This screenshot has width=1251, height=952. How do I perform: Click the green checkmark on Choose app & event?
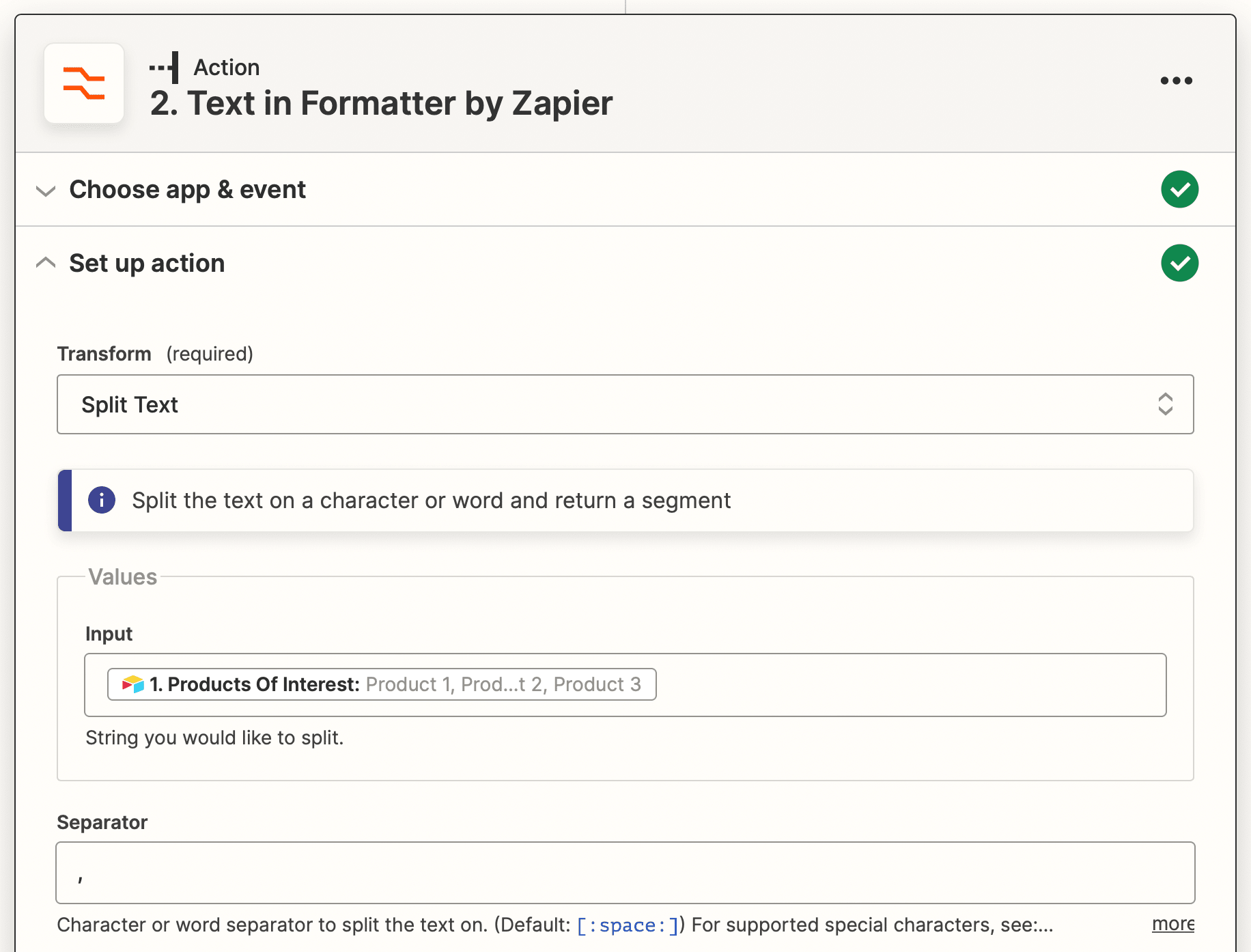1179,189
